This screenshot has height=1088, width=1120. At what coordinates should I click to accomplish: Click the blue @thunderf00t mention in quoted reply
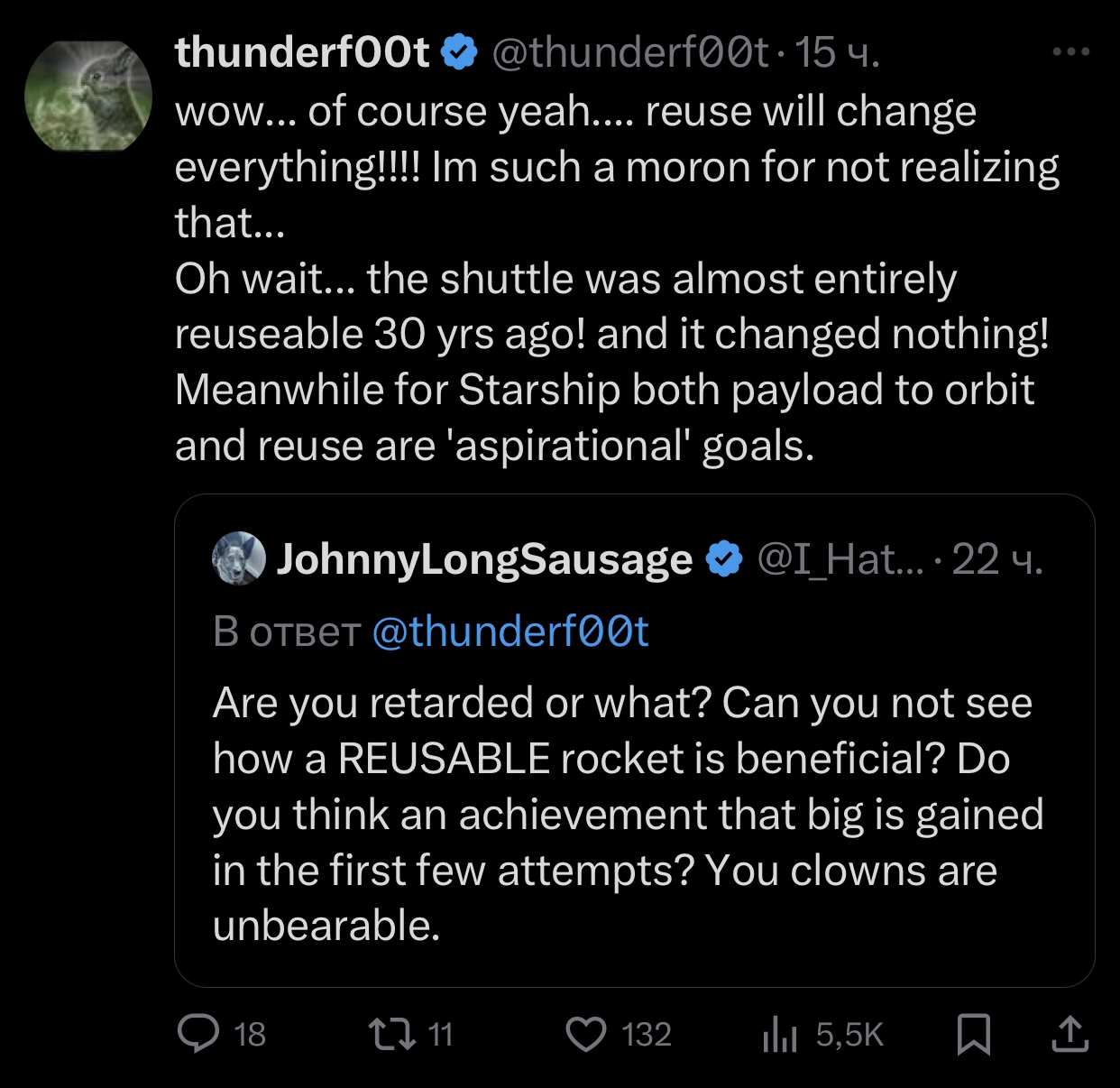coord(510,632)
